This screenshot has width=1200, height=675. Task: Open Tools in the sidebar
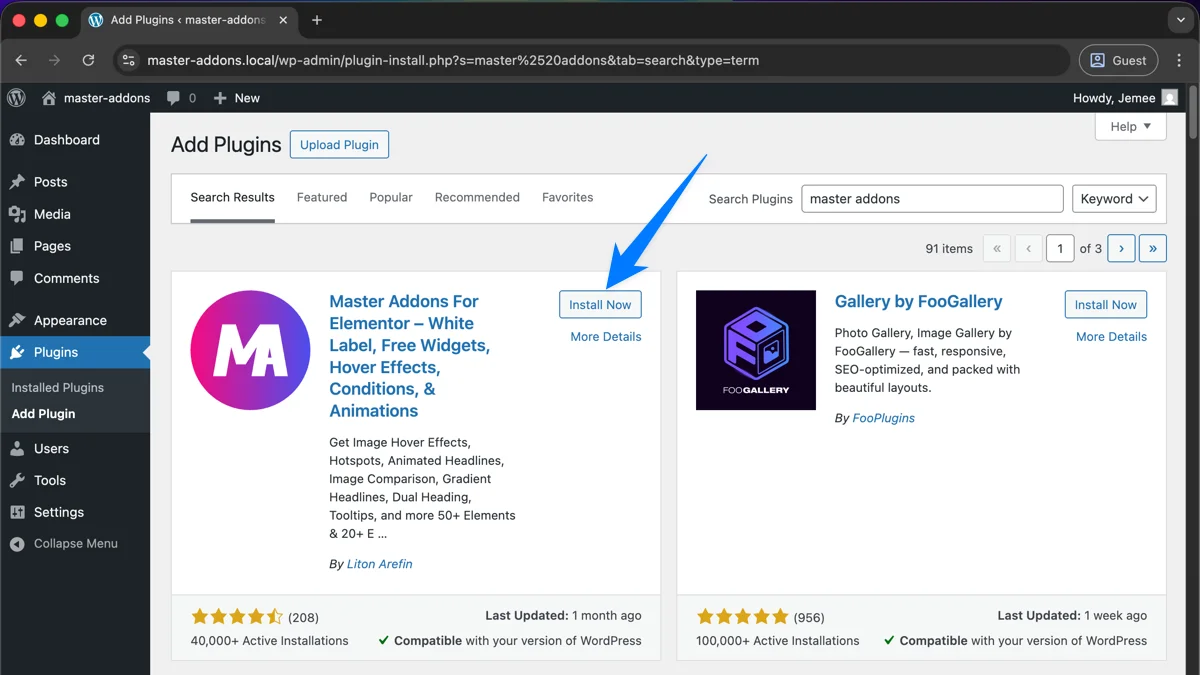(x=75, y=480)
